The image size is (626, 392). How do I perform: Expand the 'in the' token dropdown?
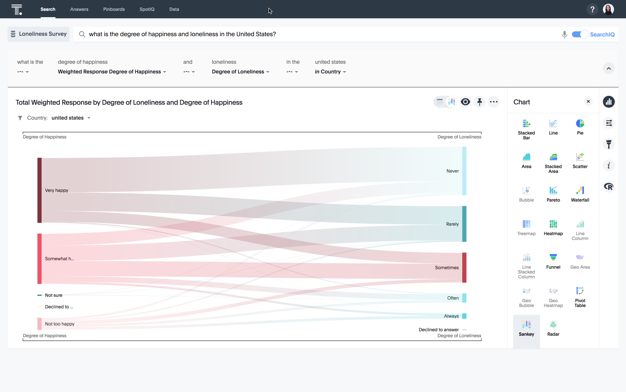pos(292,72)
